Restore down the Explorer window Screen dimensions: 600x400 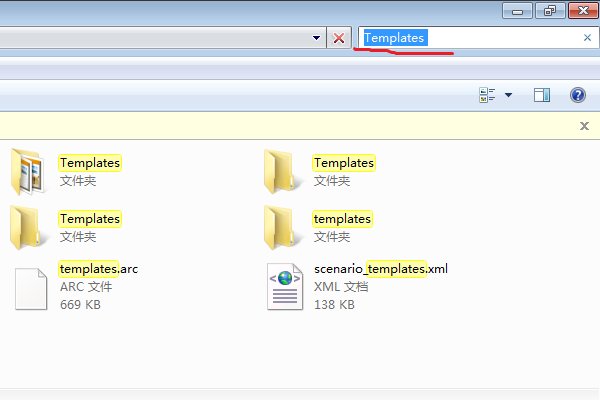coord(549,9)
